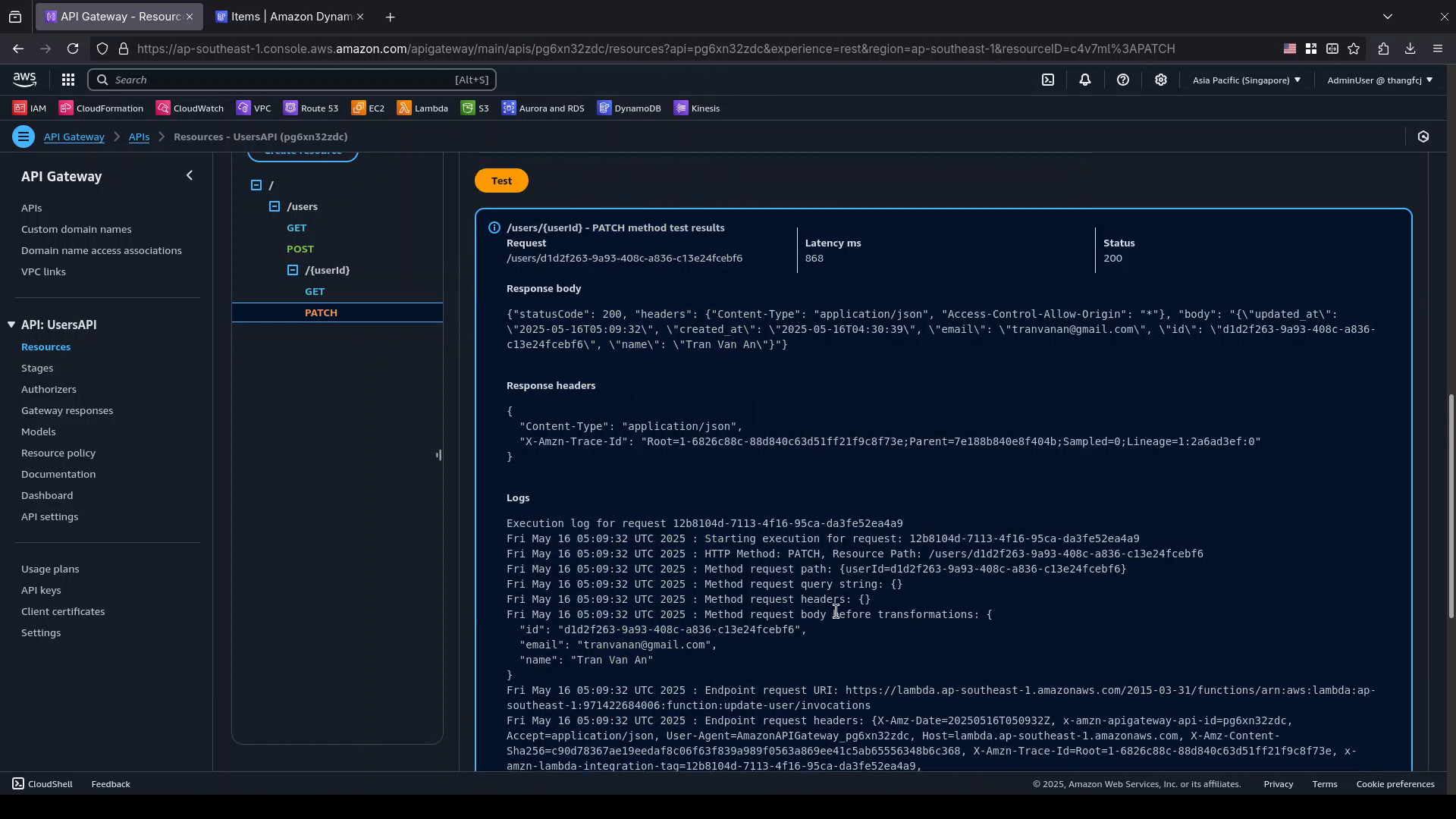Open EC2 shortcut
The image size is (1456, 819).
point(368,108)
